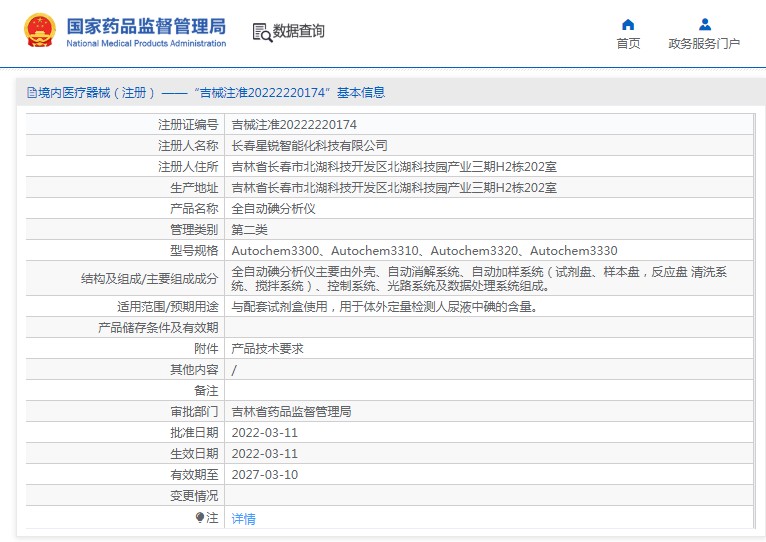Screen dimensions: 766x542
Task: Click the 产品储存条件及有效期 label
Action: [x=158, y=328]
